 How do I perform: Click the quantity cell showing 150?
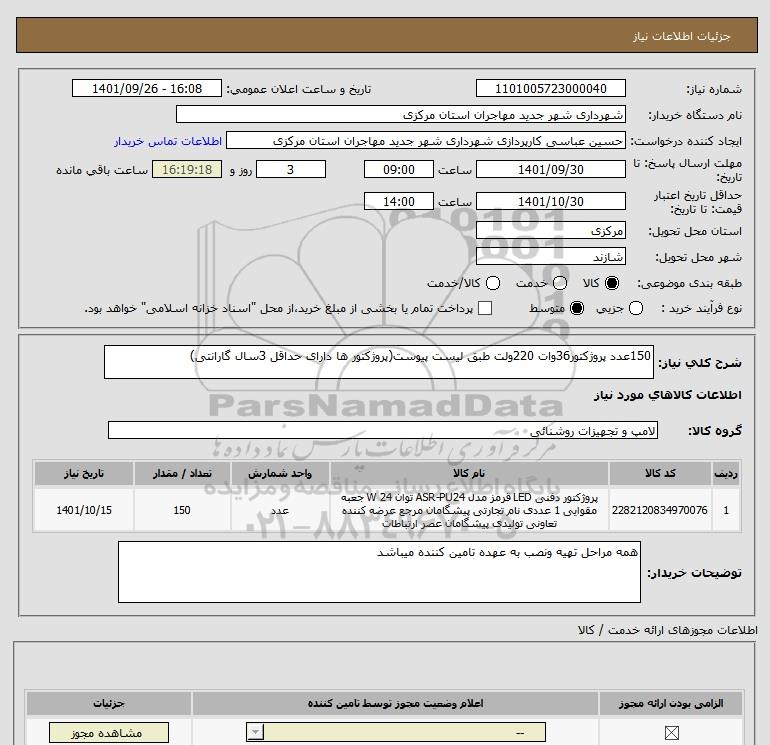click(x=182, y=510)
